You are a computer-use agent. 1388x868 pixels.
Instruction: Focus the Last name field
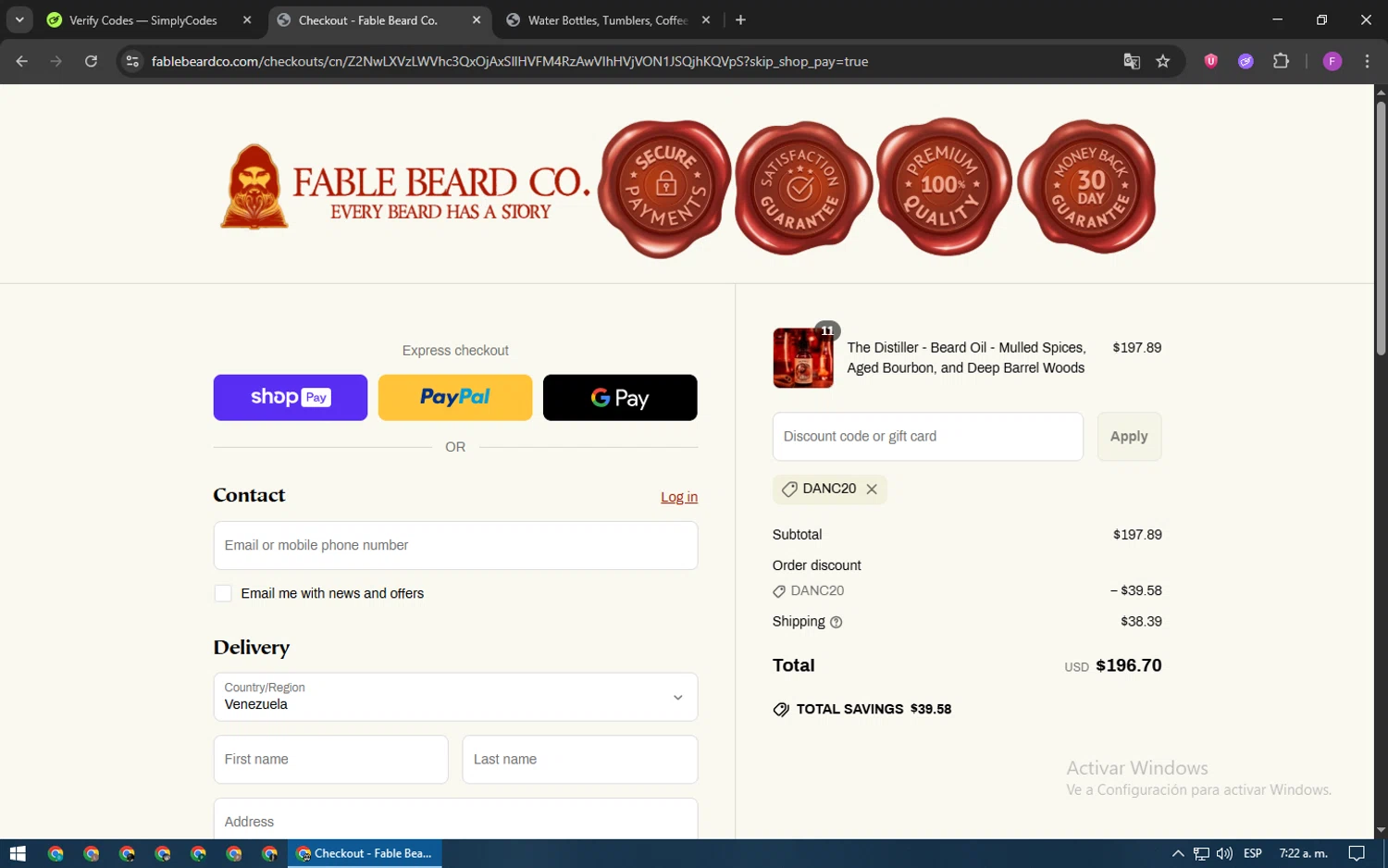(x=580, y=760)
